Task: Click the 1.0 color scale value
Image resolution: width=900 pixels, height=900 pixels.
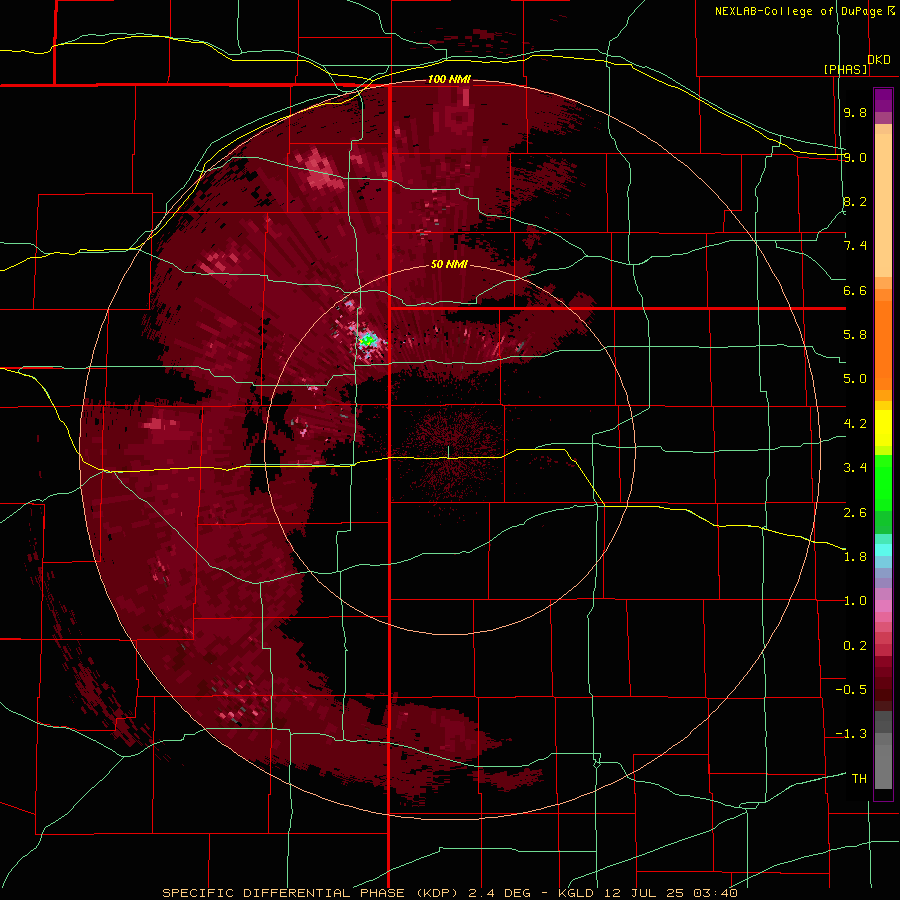Action: pos(855,601)
